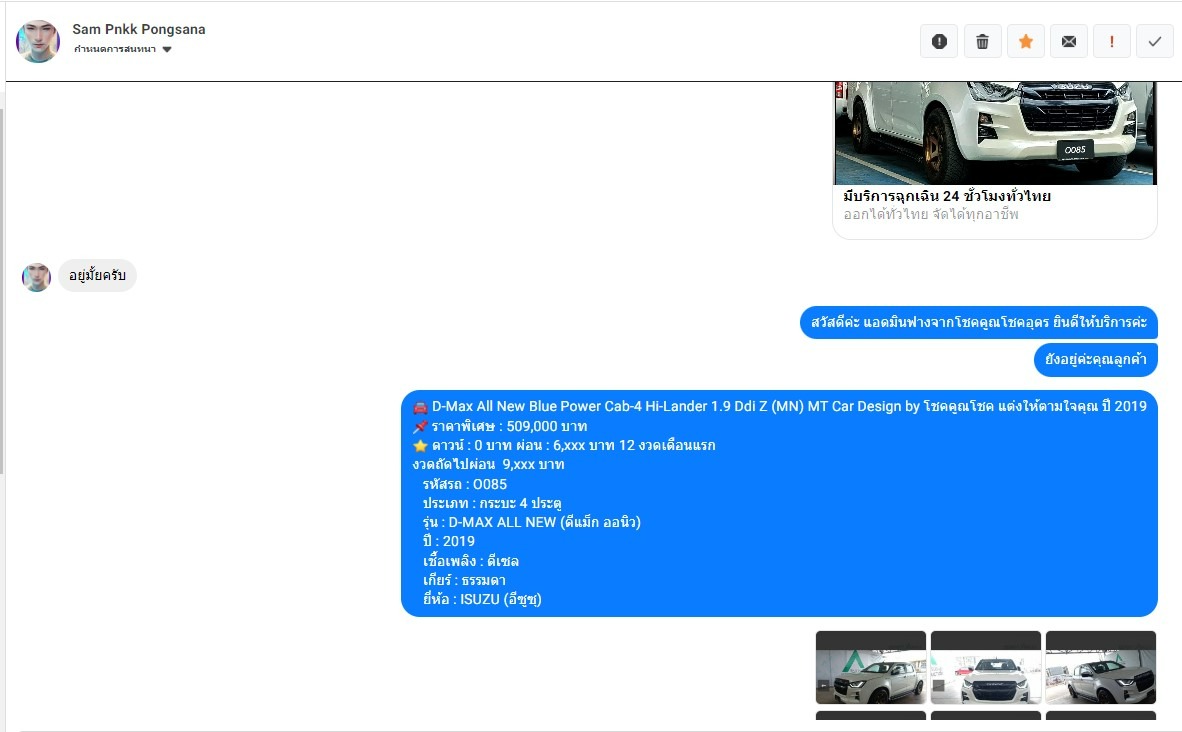Delete conversation with trash icon

tap(982, 41)
